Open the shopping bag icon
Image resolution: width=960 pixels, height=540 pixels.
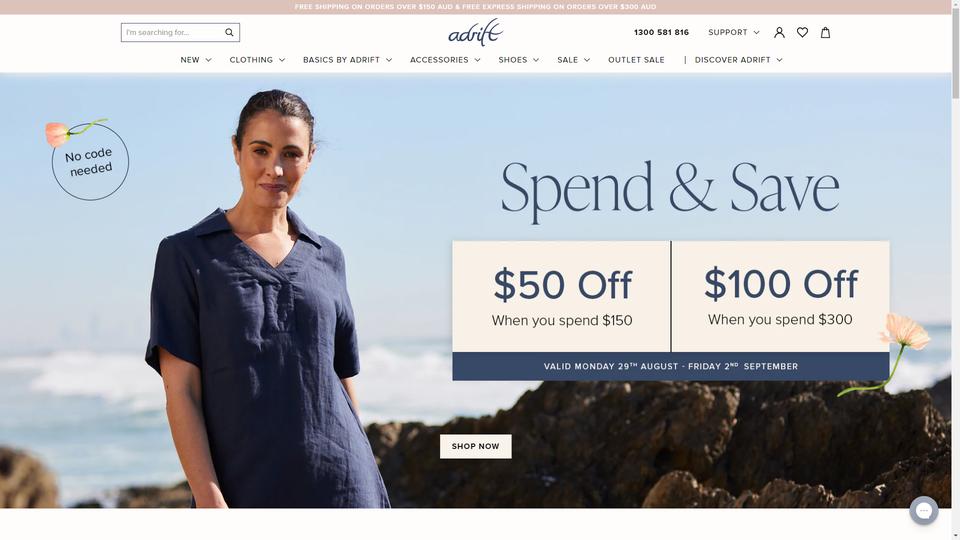(825, 32)
